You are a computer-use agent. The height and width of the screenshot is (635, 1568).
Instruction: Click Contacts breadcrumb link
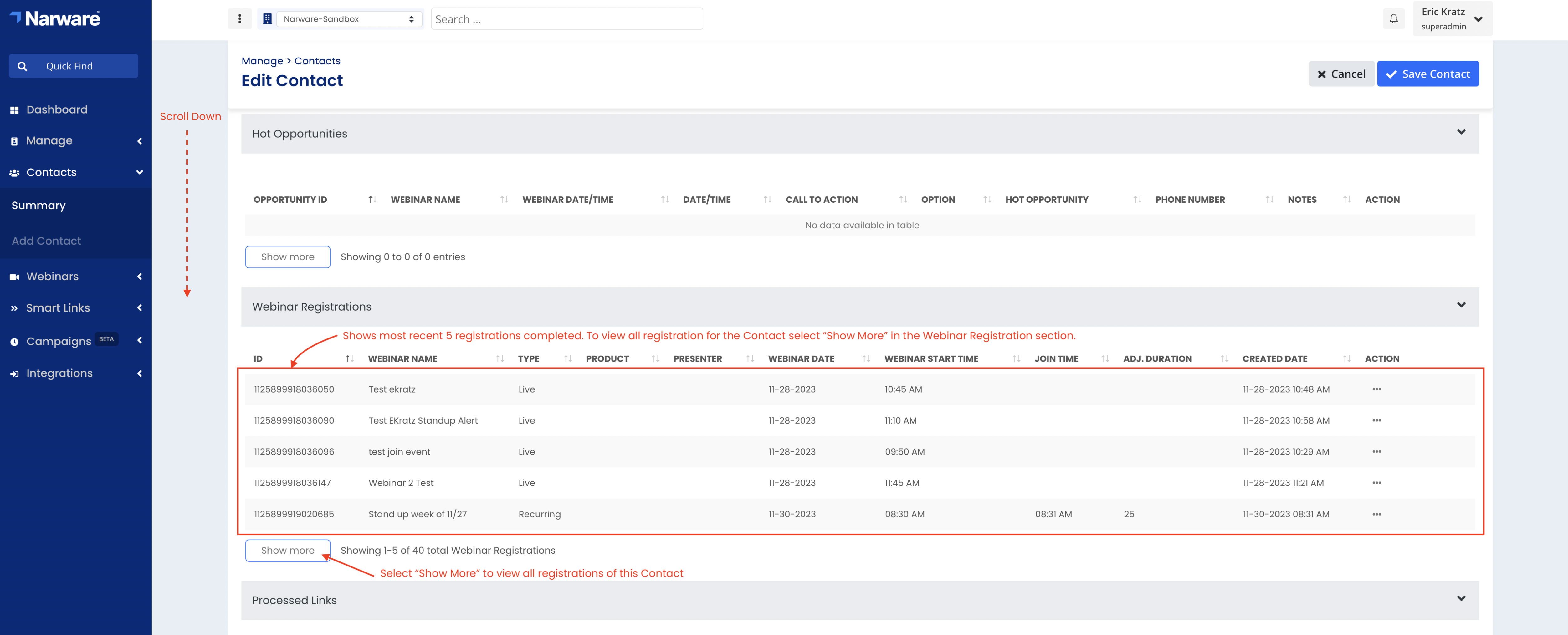(x=317, y=61)
